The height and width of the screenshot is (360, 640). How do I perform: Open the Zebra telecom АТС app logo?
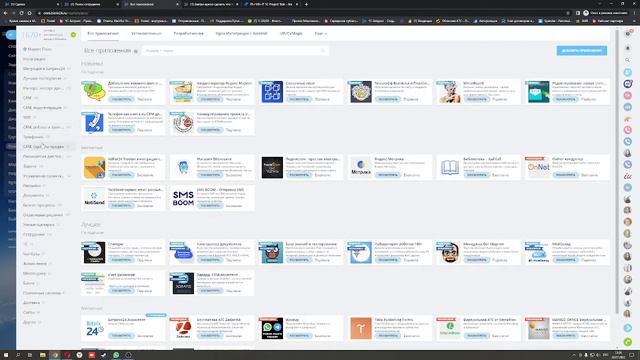(x=183, y=328)
